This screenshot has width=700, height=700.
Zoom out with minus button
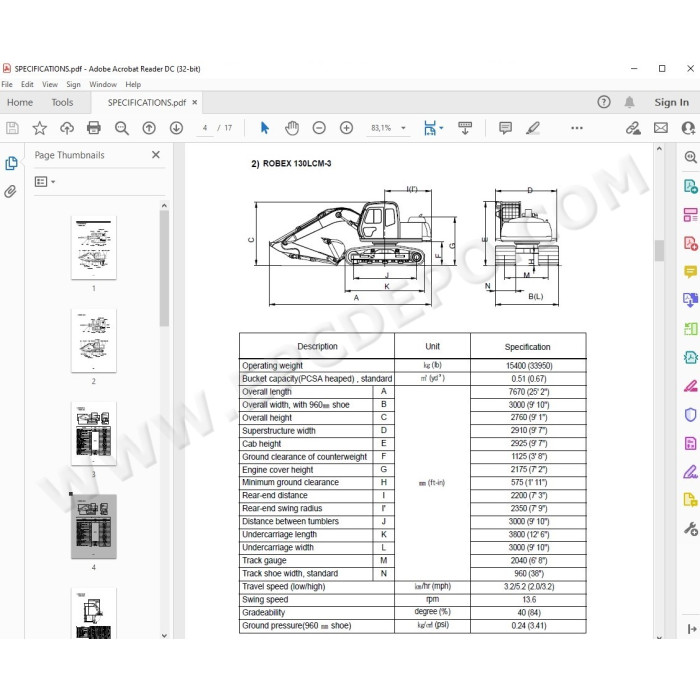[319, 128]
